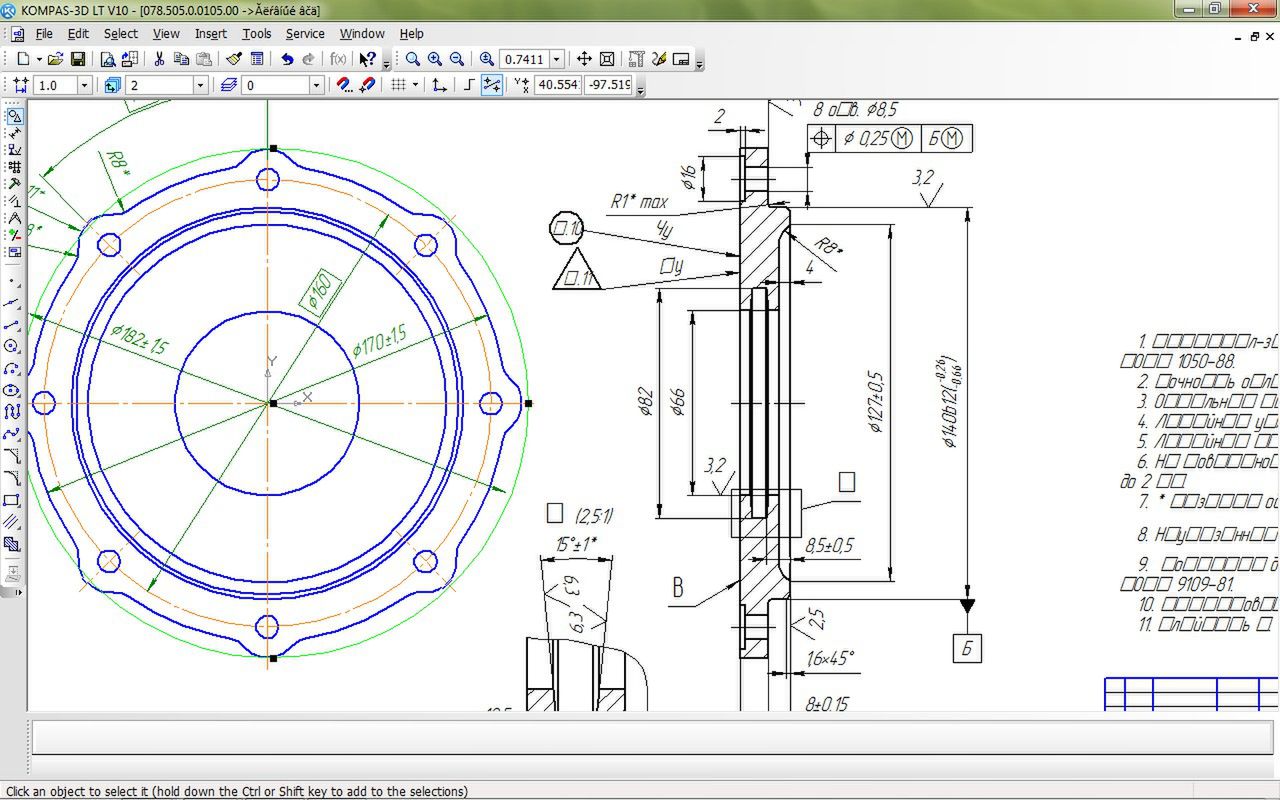Switch to the Geometry panel on left toolbar
1280x800 pixels.
tap(14, 116)
